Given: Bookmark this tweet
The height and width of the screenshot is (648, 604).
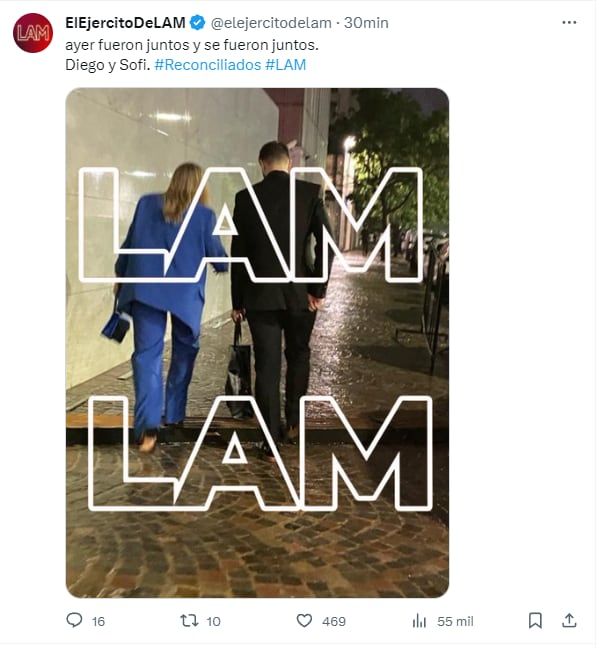Looking at the screenshot, I should click(x=535, y=621).
